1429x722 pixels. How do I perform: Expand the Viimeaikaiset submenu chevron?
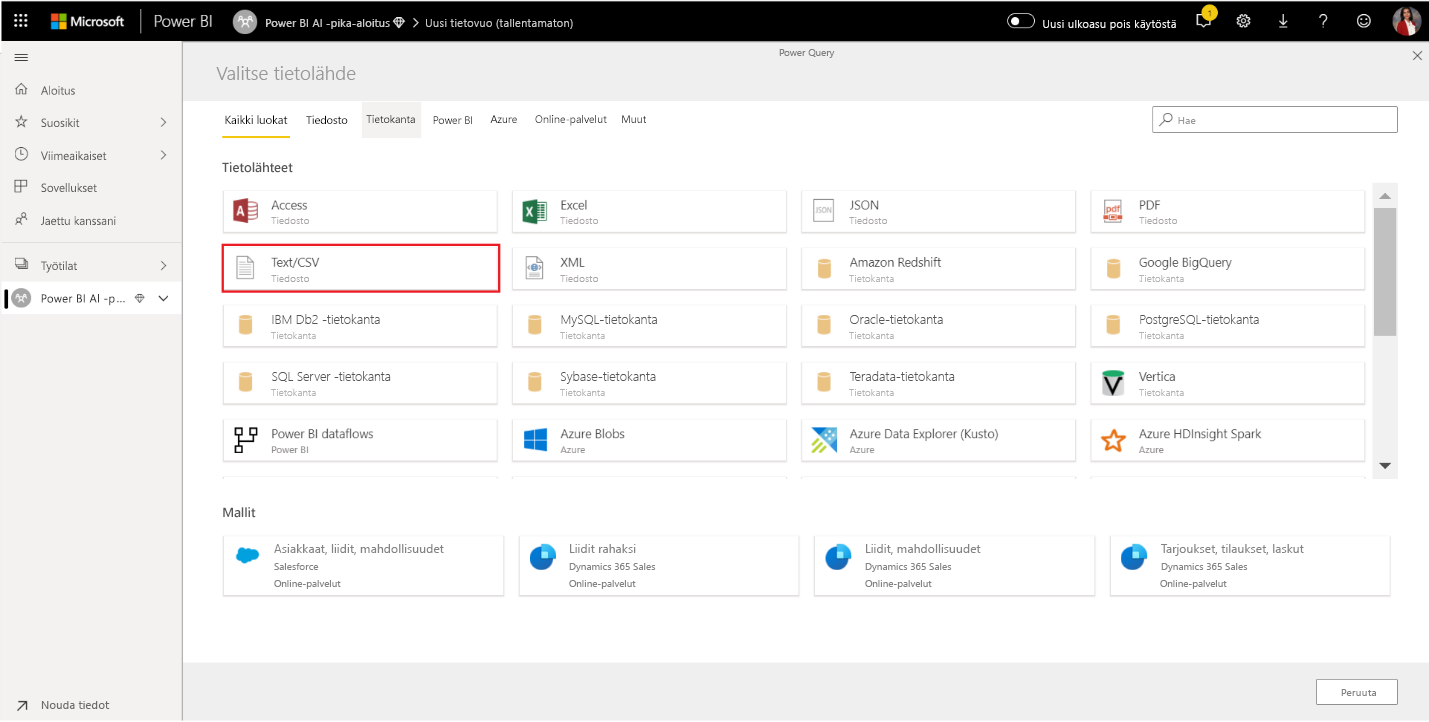pos(163,155)
